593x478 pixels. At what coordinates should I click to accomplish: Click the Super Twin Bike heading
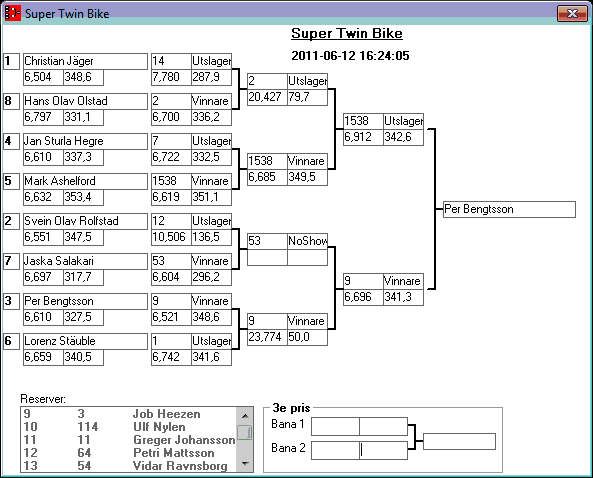click(347, 34)
